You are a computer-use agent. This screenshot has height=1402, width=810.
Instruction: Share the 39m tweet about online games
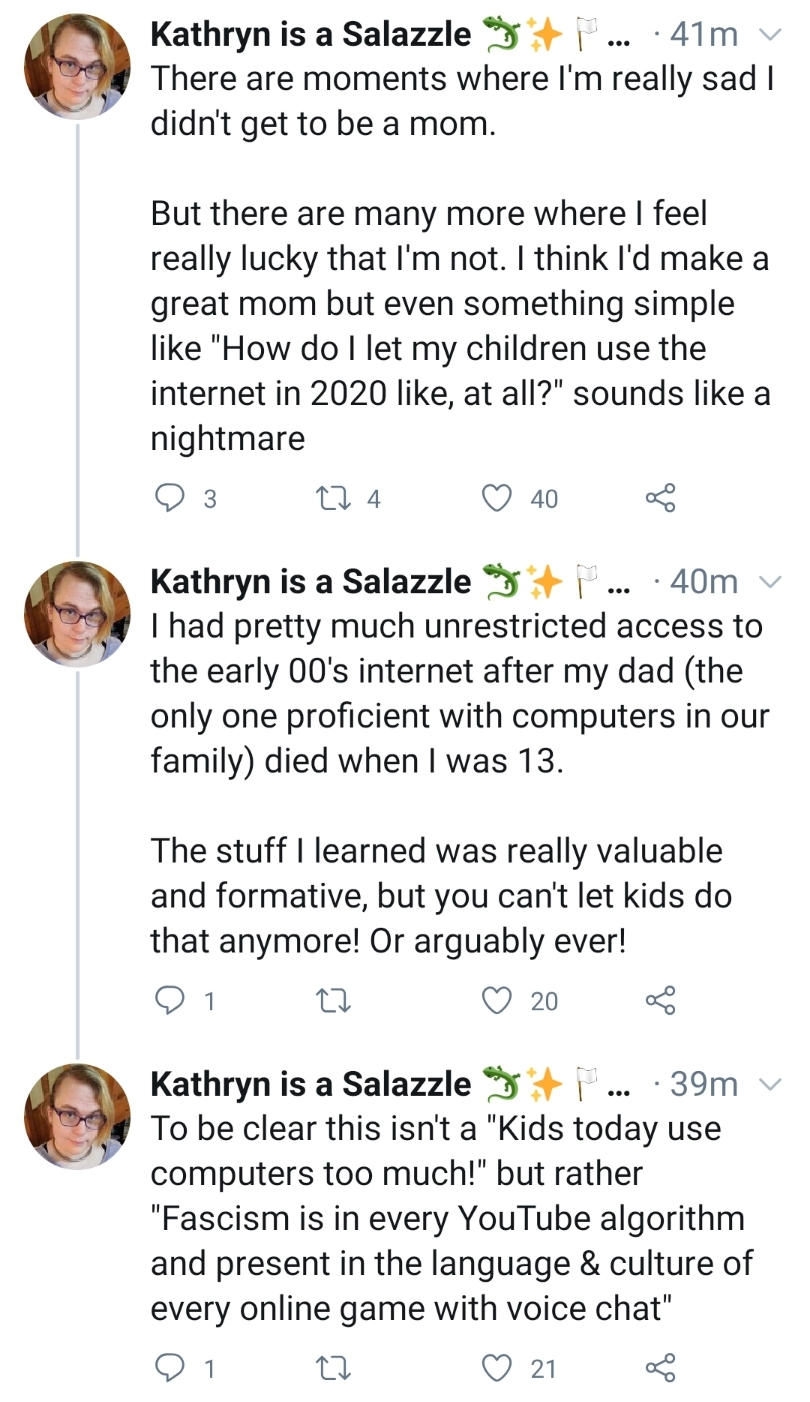[660, 1367]
